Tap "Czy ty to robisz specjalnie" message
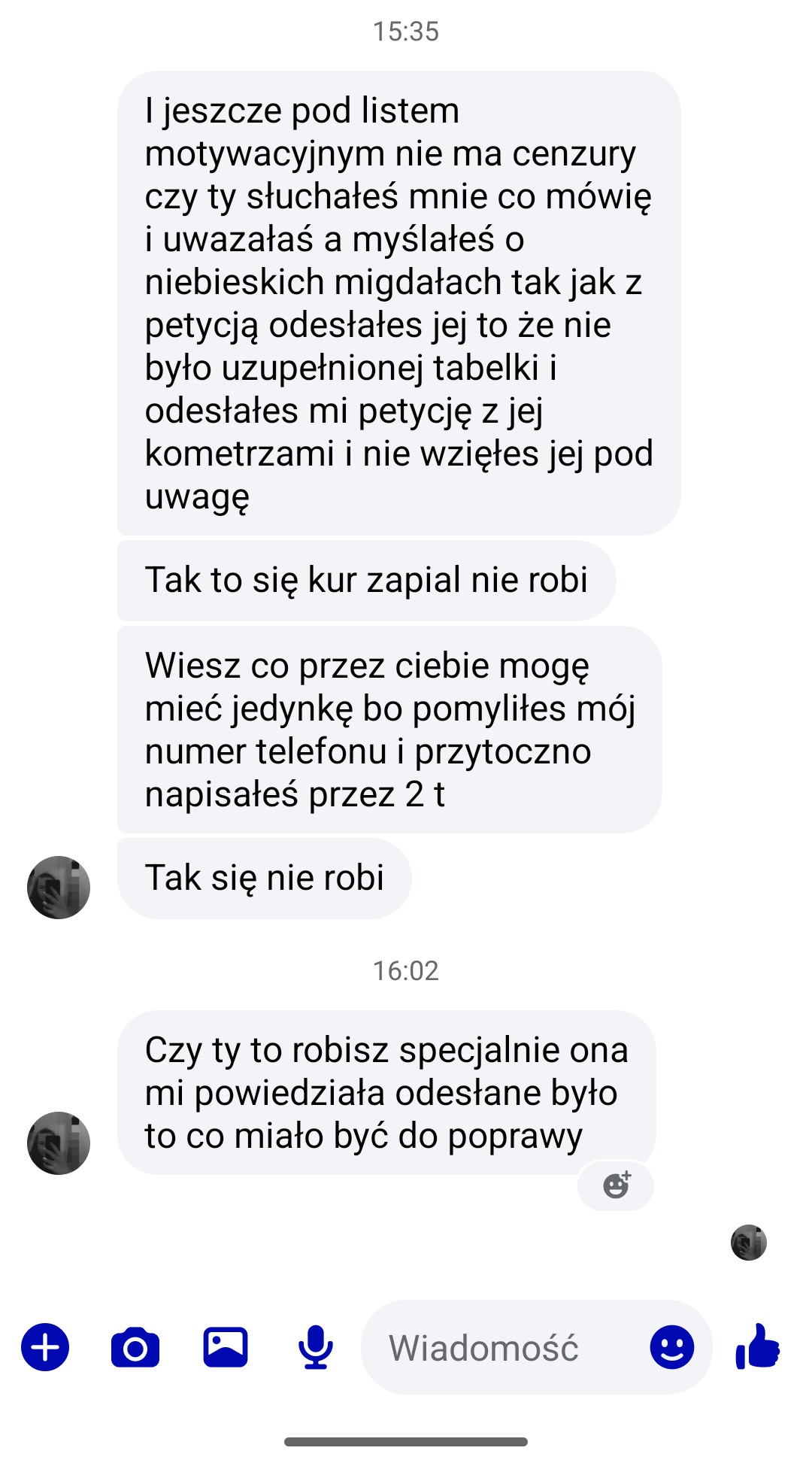The width and height of the screenshot is (812, 1469). click(x=386, y=1092)
